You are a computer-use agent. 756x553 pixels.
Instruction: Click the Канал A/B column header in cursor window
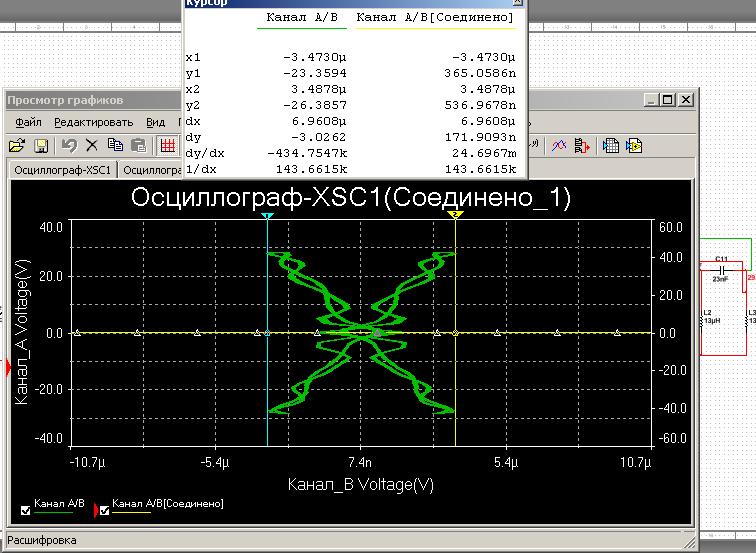[x=302, y=17]
